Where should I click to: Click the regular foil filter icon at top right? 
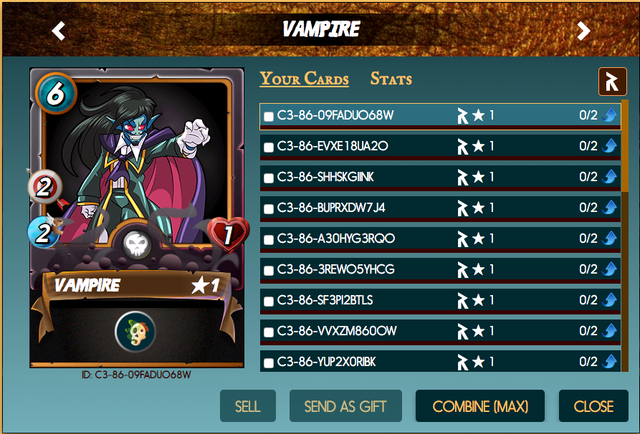[x=612, y=82]
